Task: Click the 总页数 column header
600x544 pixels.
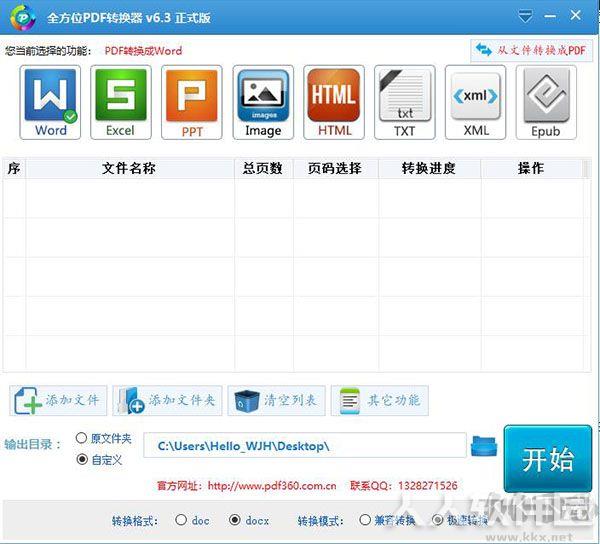Action: click(x=263, y=168)
